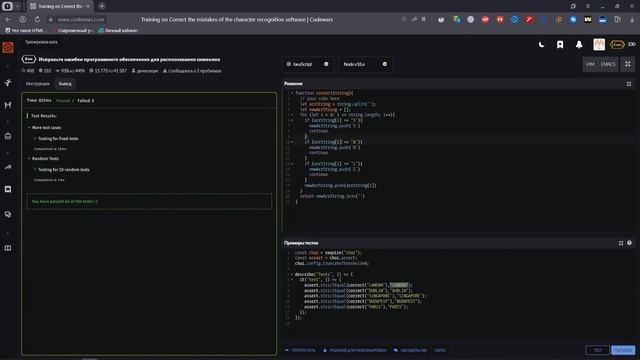Open the Личный кабинет bookmark

(118, 31)
